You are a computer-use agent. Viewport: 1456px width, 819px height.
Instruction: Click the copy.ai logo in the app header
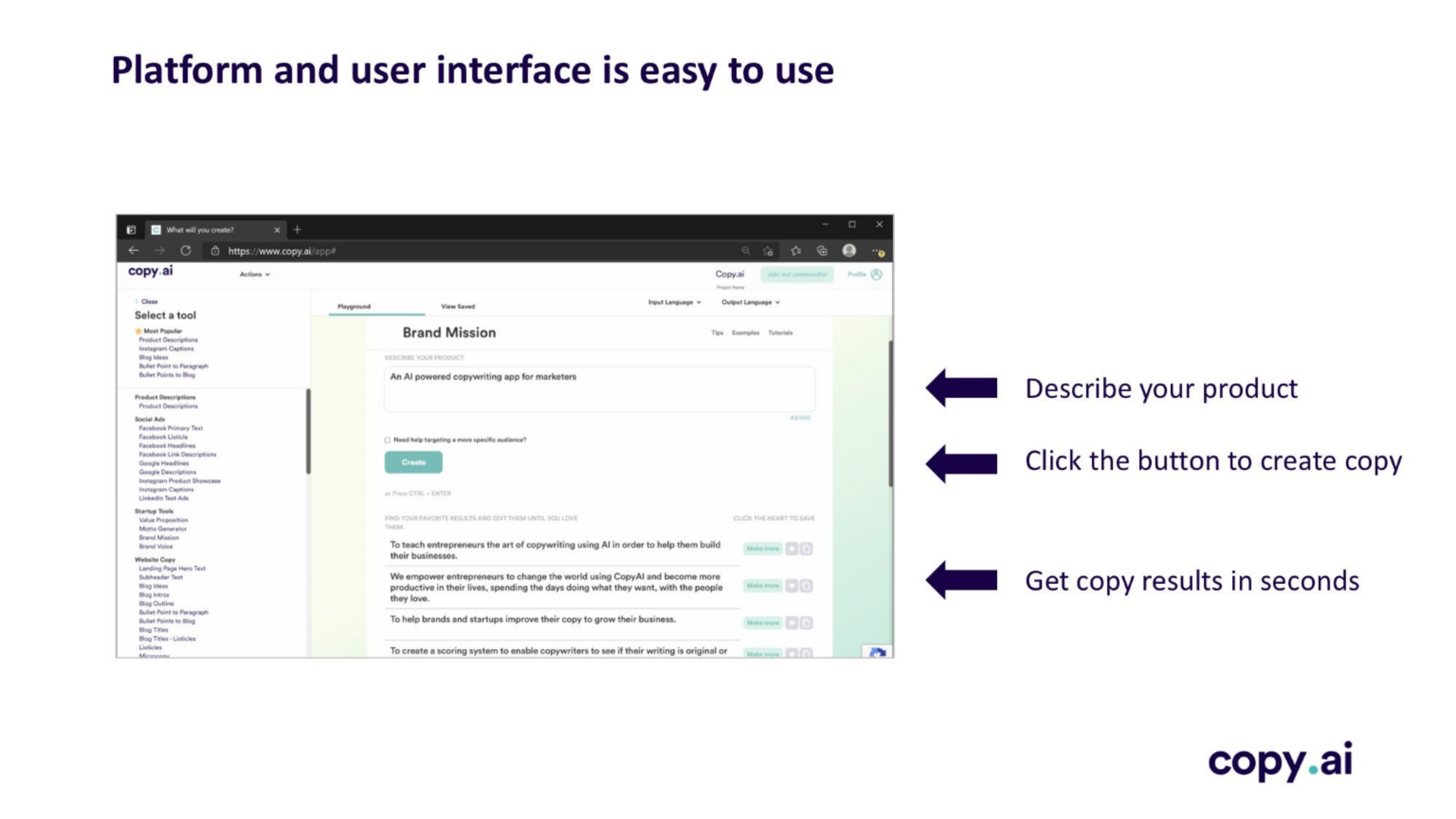tap(150, 271)
